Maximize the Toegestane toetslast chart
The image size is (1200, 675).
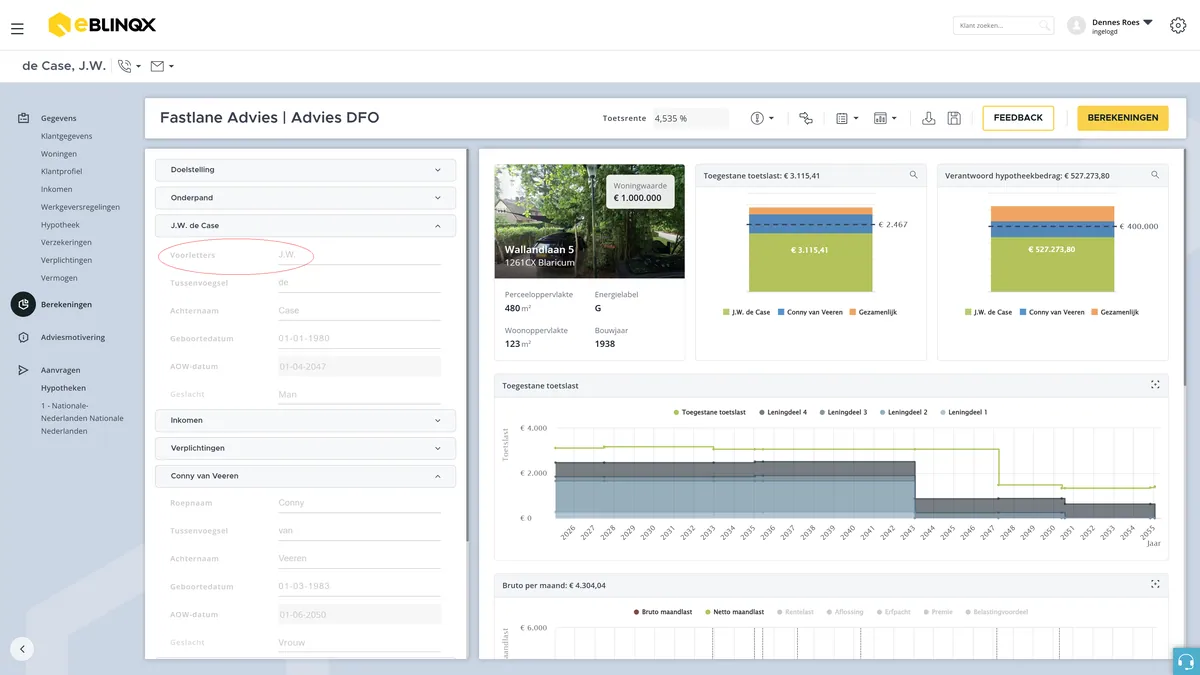[1155, 385]
